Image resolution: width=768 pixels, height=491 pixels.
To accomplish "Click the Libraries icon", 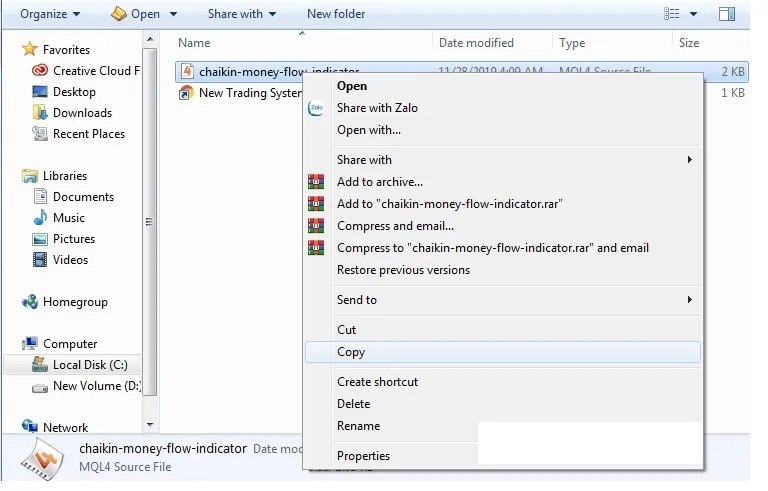I will click(30, 175).
